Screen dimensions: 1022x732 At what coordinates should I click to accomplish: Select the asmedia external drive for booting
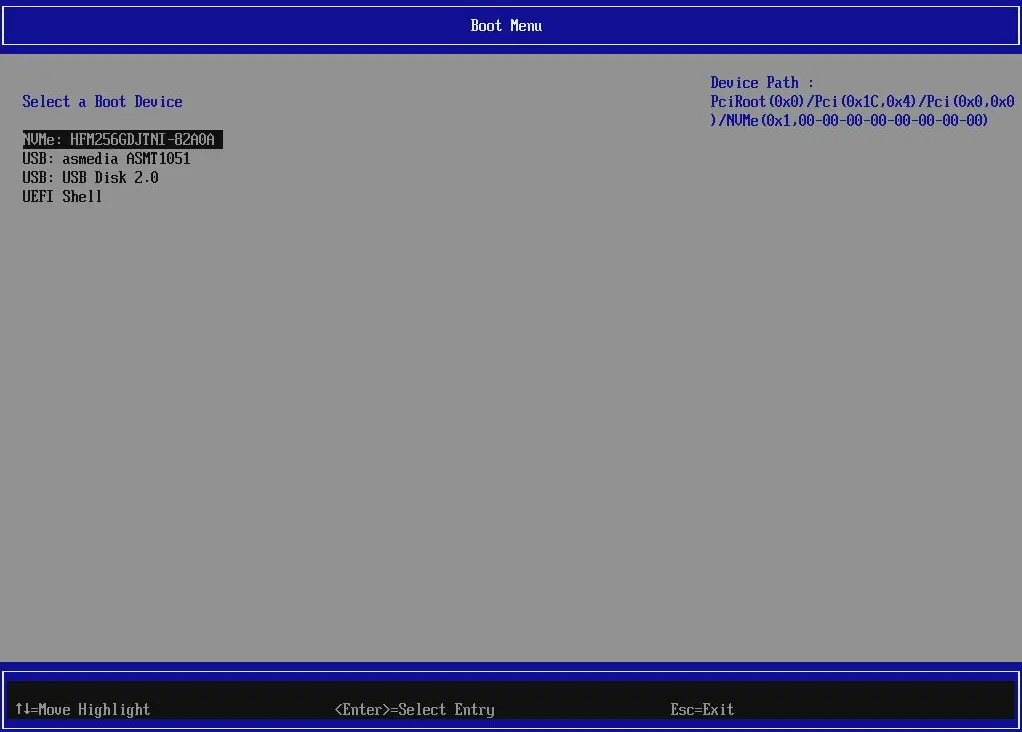tap(106, 158)
